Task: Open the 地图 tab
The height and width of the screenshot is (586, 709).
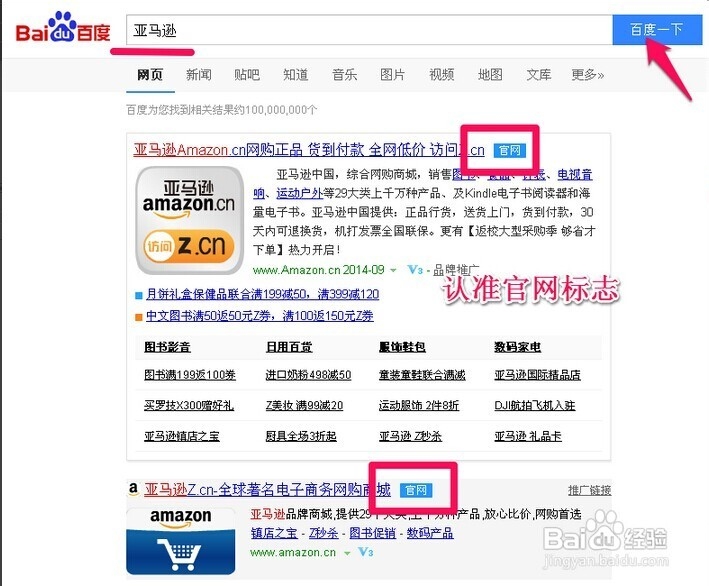Action: click(490, 75)
